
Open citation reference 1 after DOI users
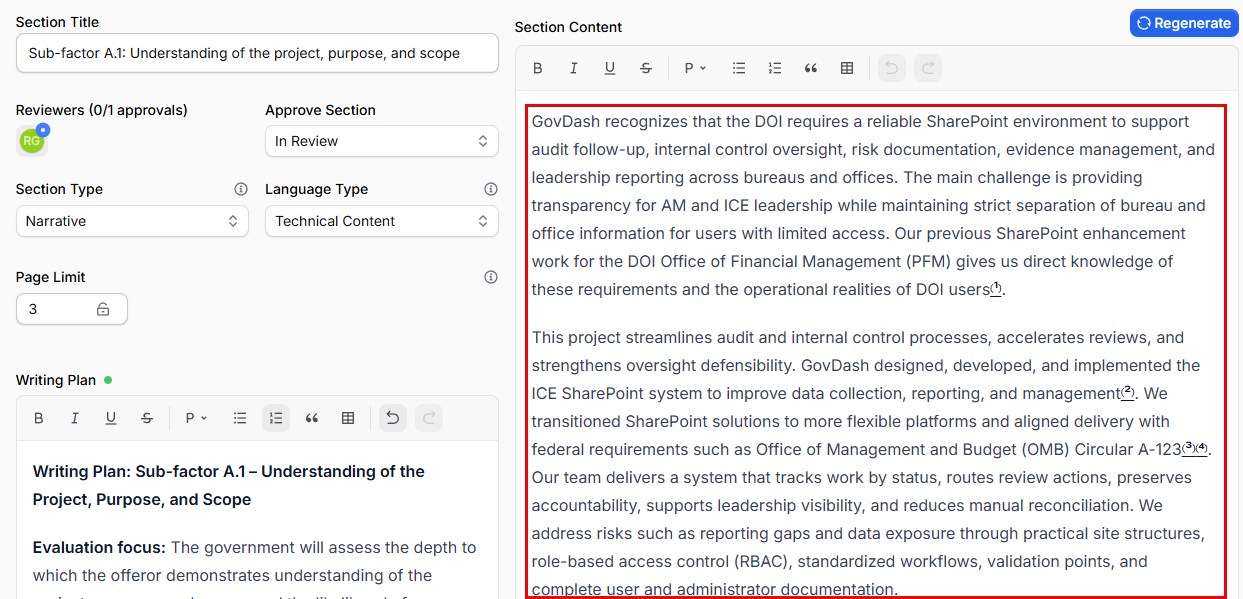pos(996,288)
